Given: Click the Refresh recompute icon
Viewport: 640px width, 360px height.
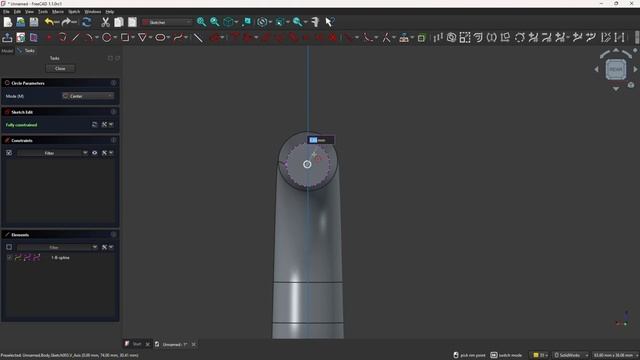Looking at the screenshot, I should coord(87,22).
